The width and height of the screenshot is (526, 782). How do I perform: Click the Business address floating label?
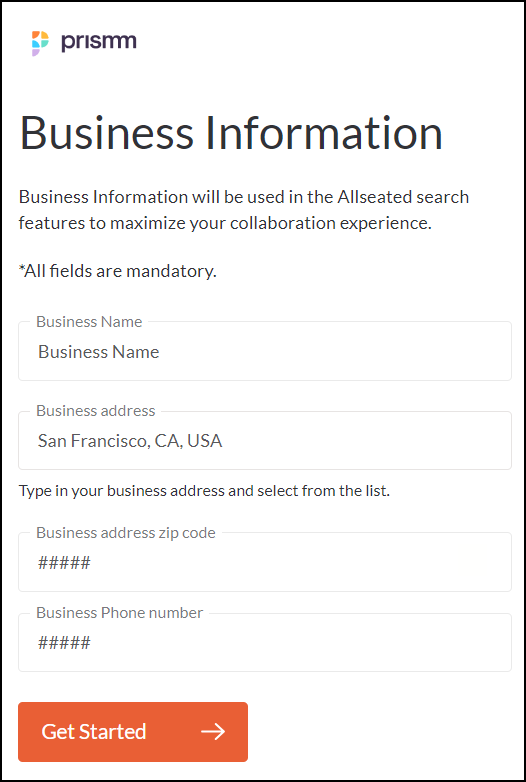96,410
